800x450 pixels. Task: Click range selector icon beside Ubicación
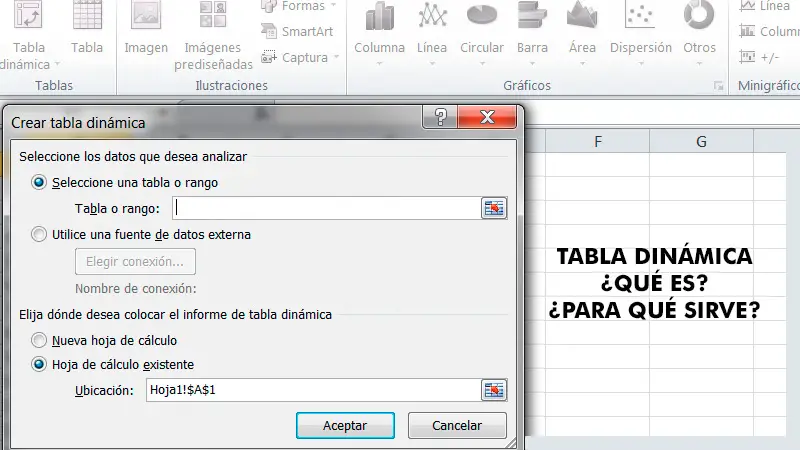tap(494, 390)
